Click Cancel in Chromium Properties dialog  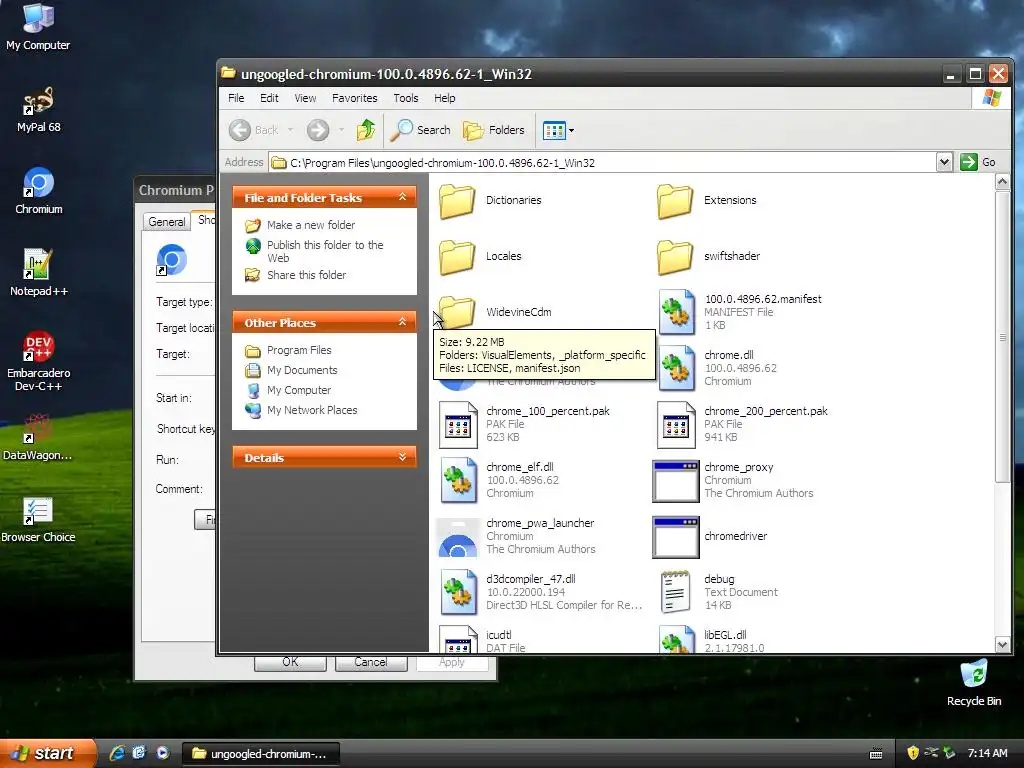pos(371,662)
